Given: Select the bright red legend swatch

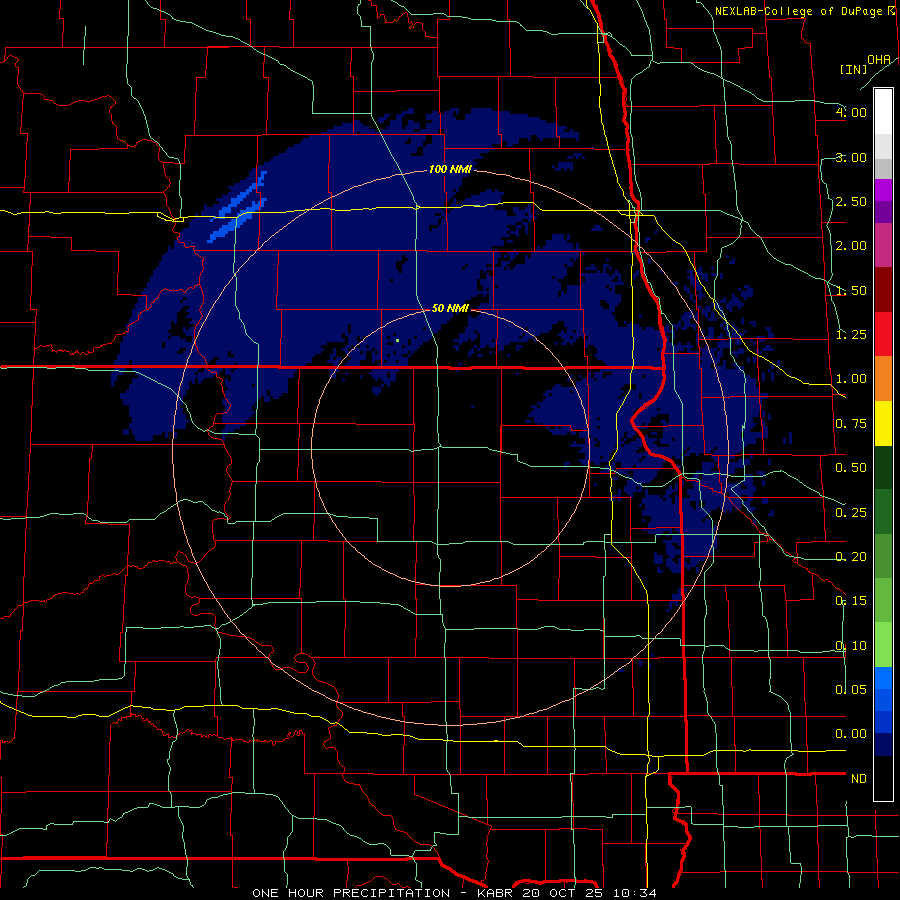Looking at the screenshot, I should (883, 335).
